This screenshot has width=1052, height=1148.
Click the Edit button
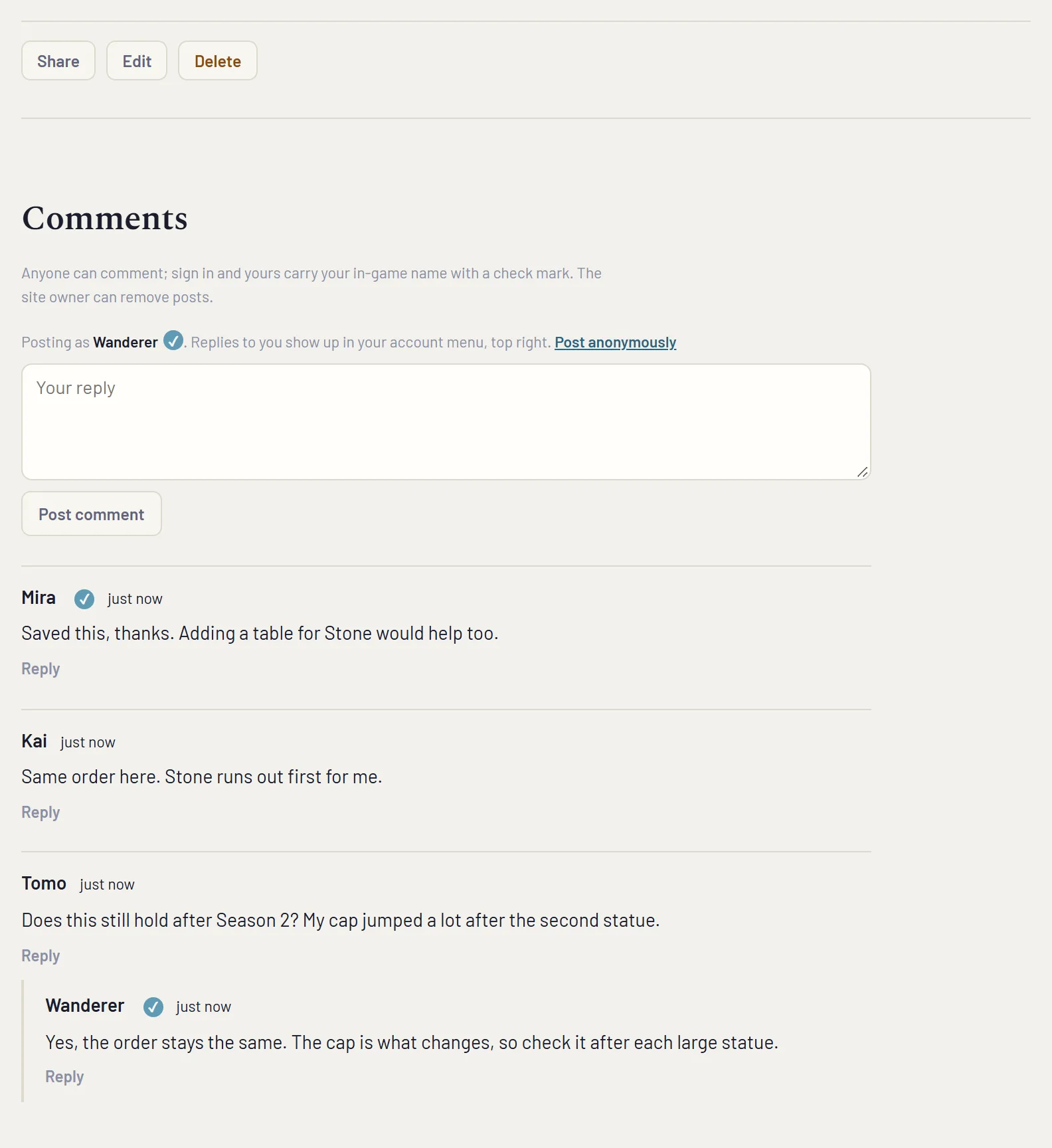(137, 61)
